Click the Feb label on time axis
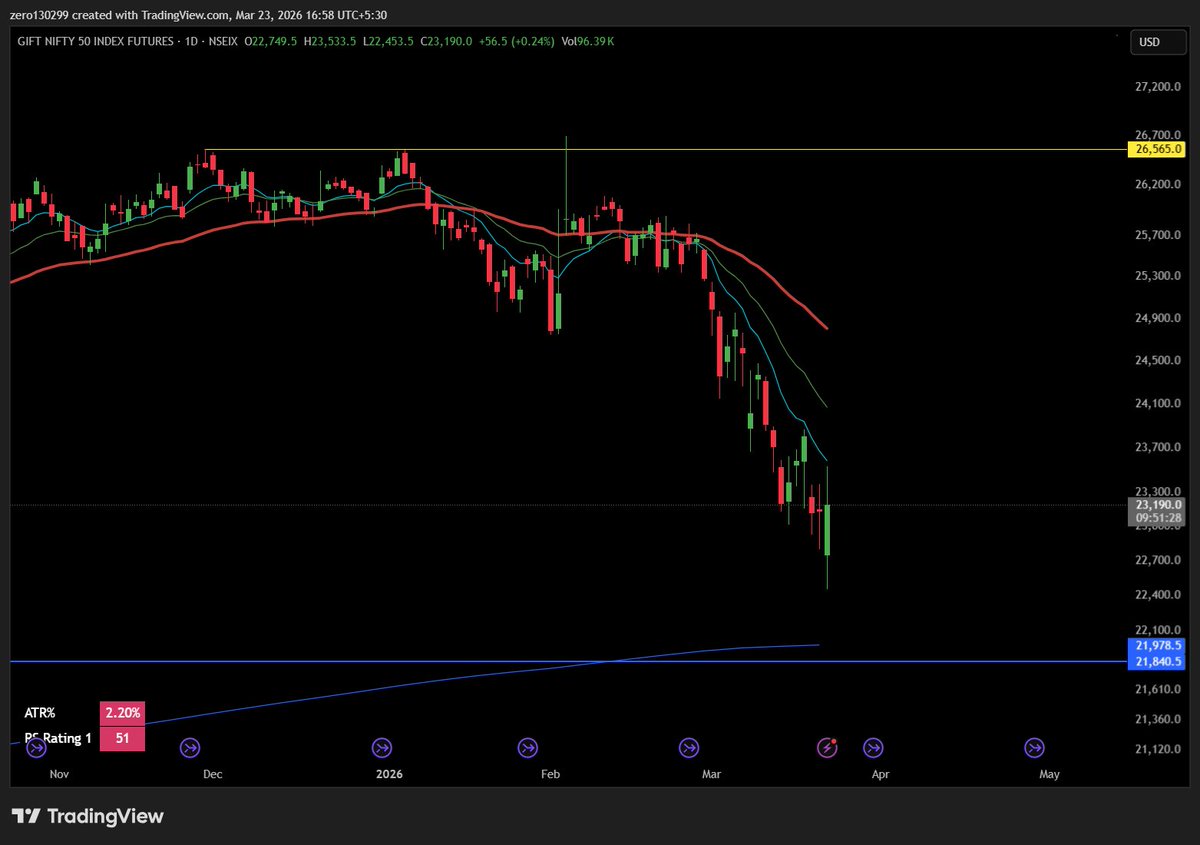 tap(550, 774)
